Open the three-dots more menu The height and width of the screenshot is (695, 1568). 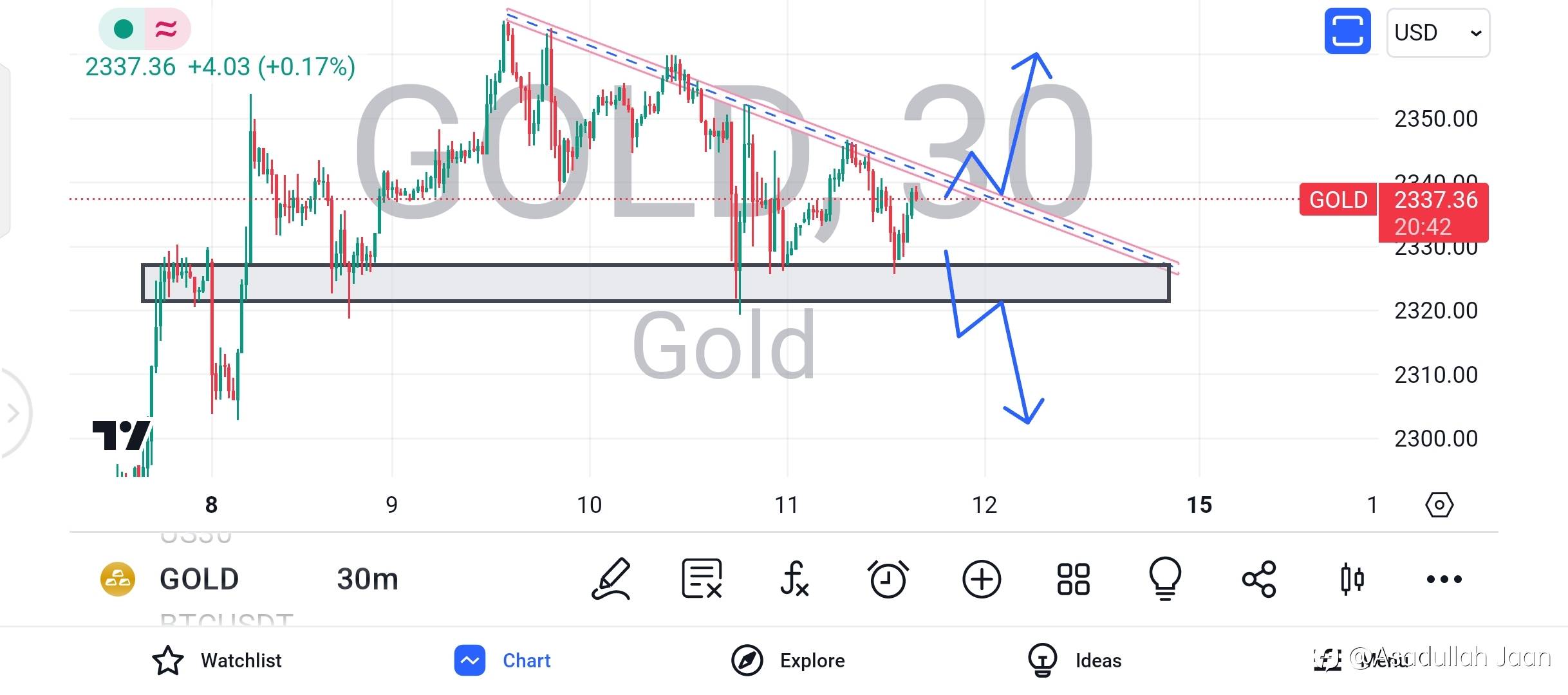pos(1444,579)
